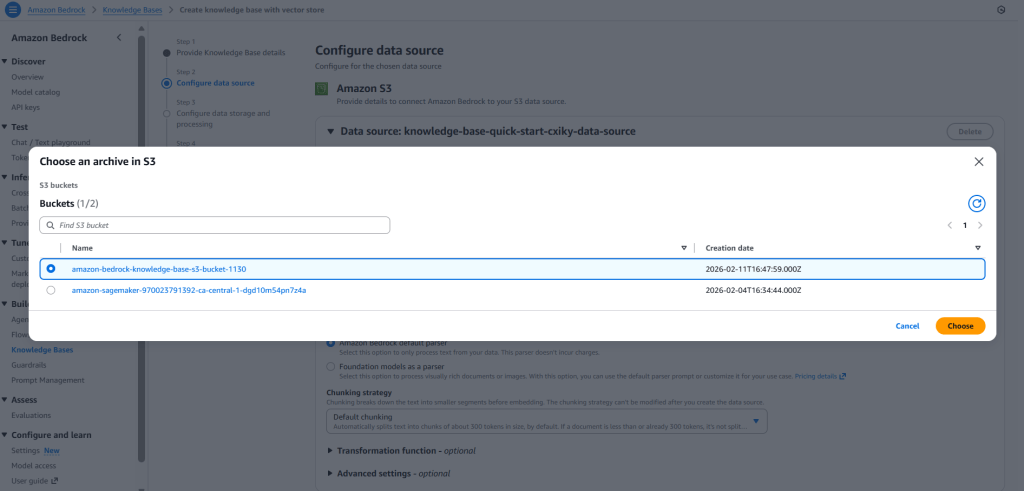Image resolution: width=1024 pixels, height=491 pixels.
Task: Expand the Advanced settings section
Action: click(331, 473)
